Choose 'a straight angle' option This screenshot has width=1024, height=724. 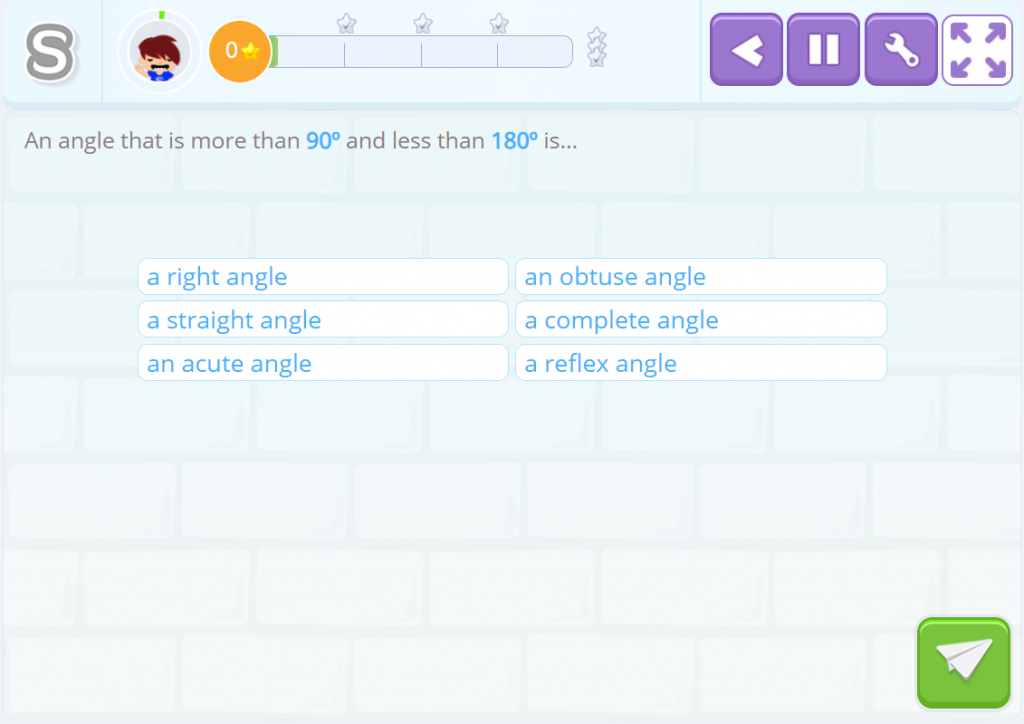click(322, 319)
